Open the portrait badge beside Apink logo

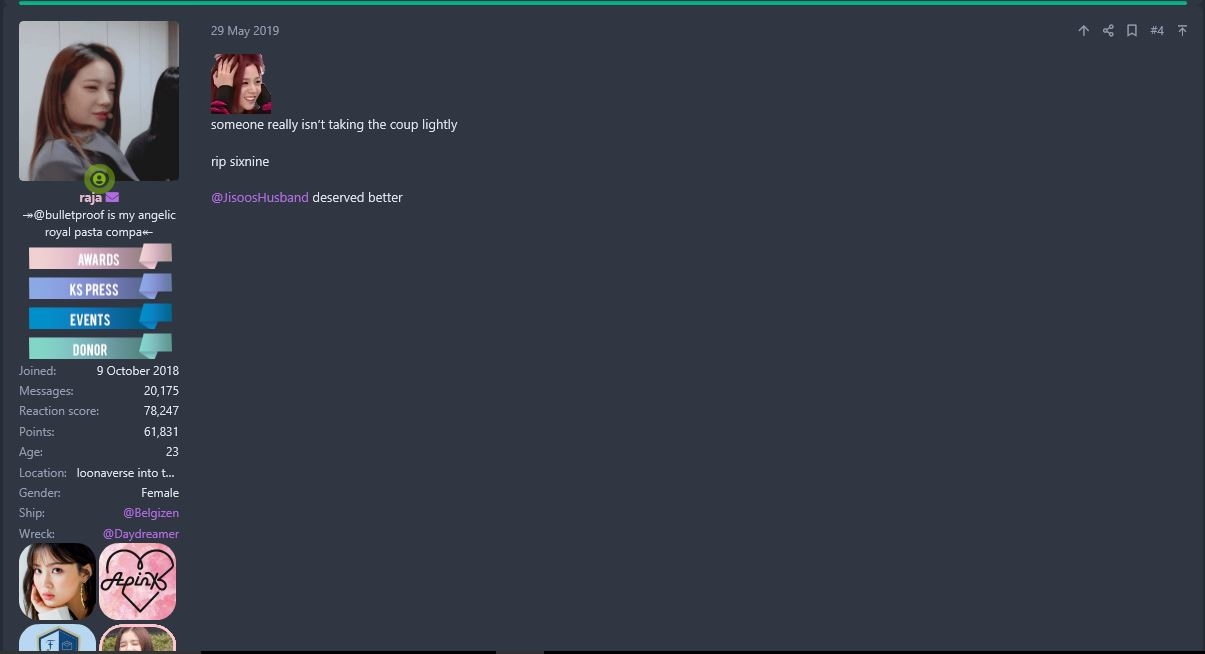pos(58,581)
